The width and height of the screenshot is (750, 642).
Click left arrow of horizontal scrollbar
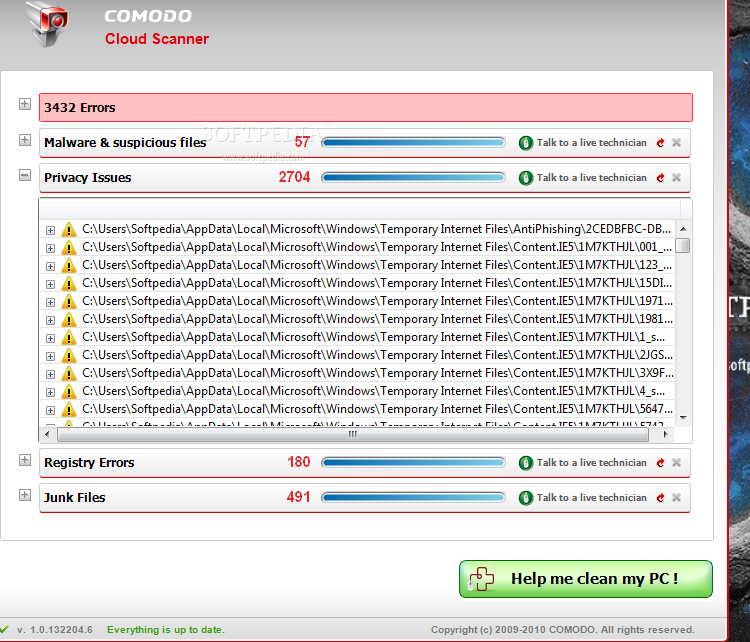coord(47,434)
